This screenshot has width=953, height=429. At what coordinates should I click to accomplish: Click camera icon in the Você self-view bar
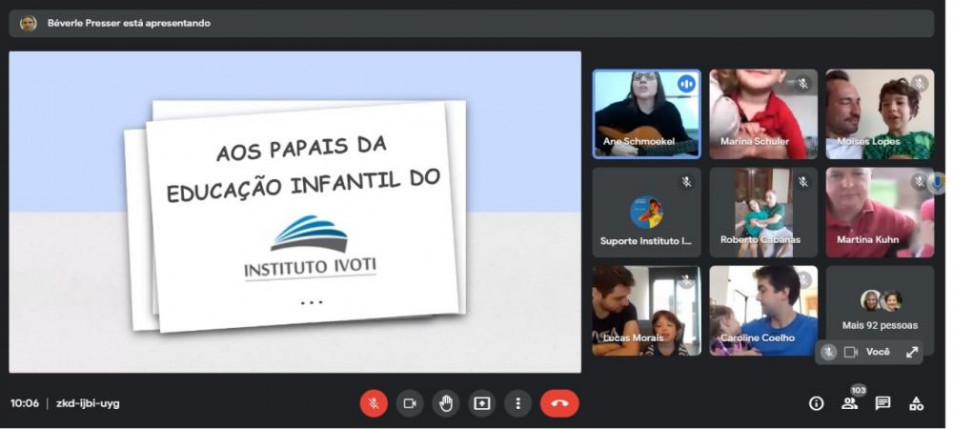pos(850,352)
